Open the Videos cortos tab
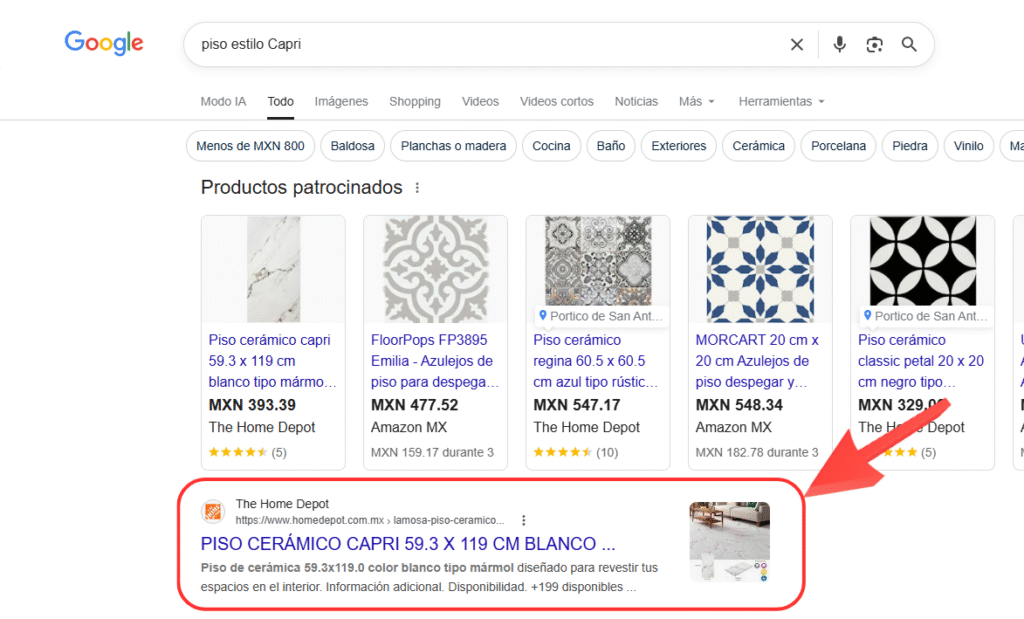 pyautogui.click(x=556, y=101)
